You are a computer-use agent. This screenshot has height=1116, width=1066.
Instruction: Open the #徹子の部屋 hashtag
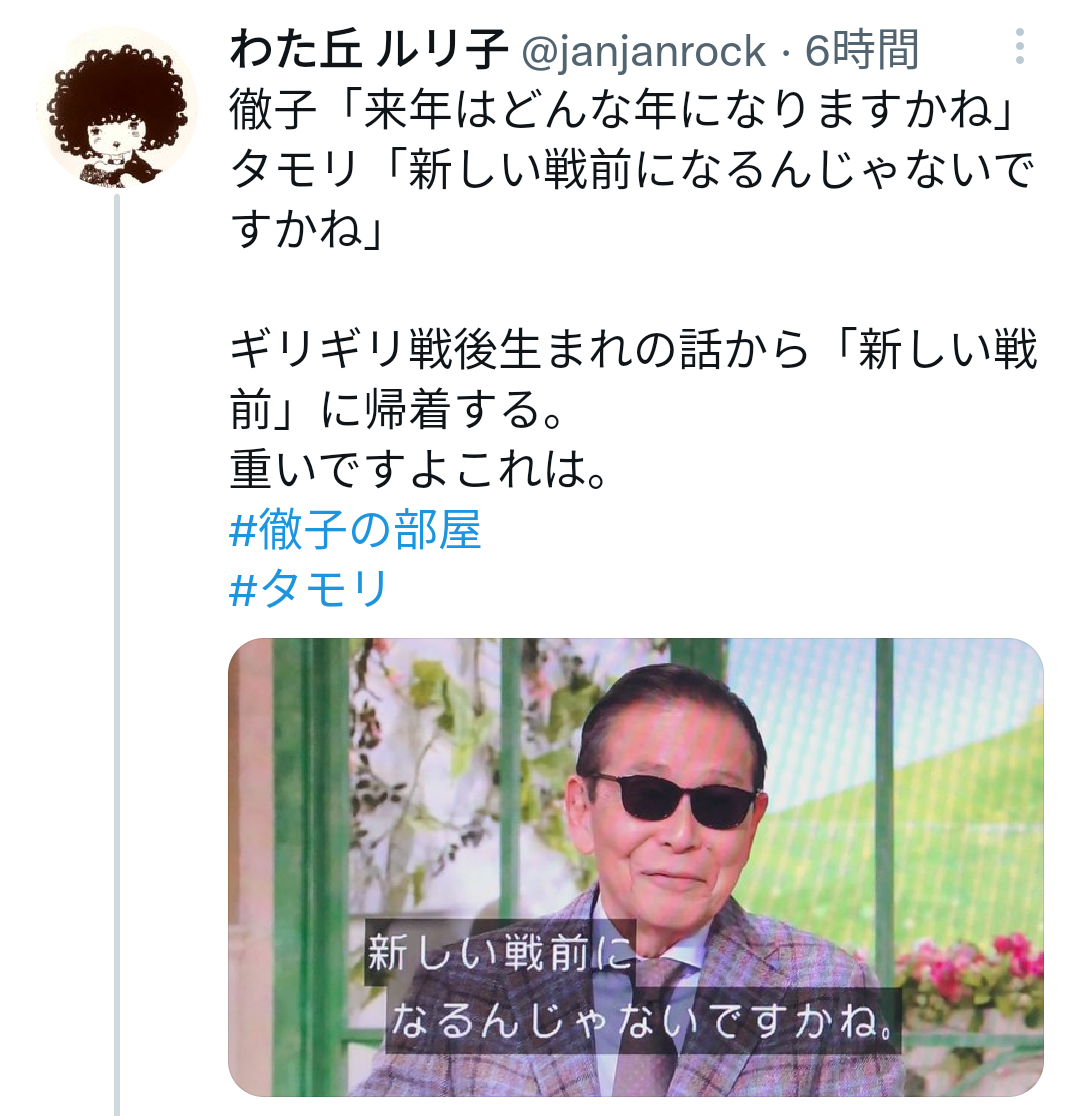tap(355, 530)
